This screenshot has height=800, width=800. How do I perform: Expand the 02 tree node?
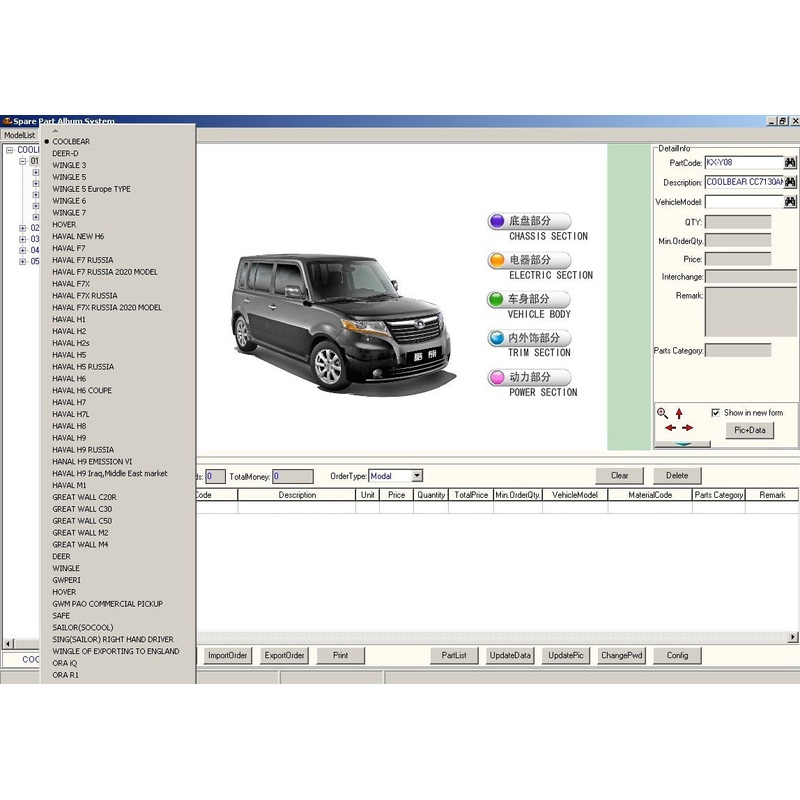click(22, 228)
